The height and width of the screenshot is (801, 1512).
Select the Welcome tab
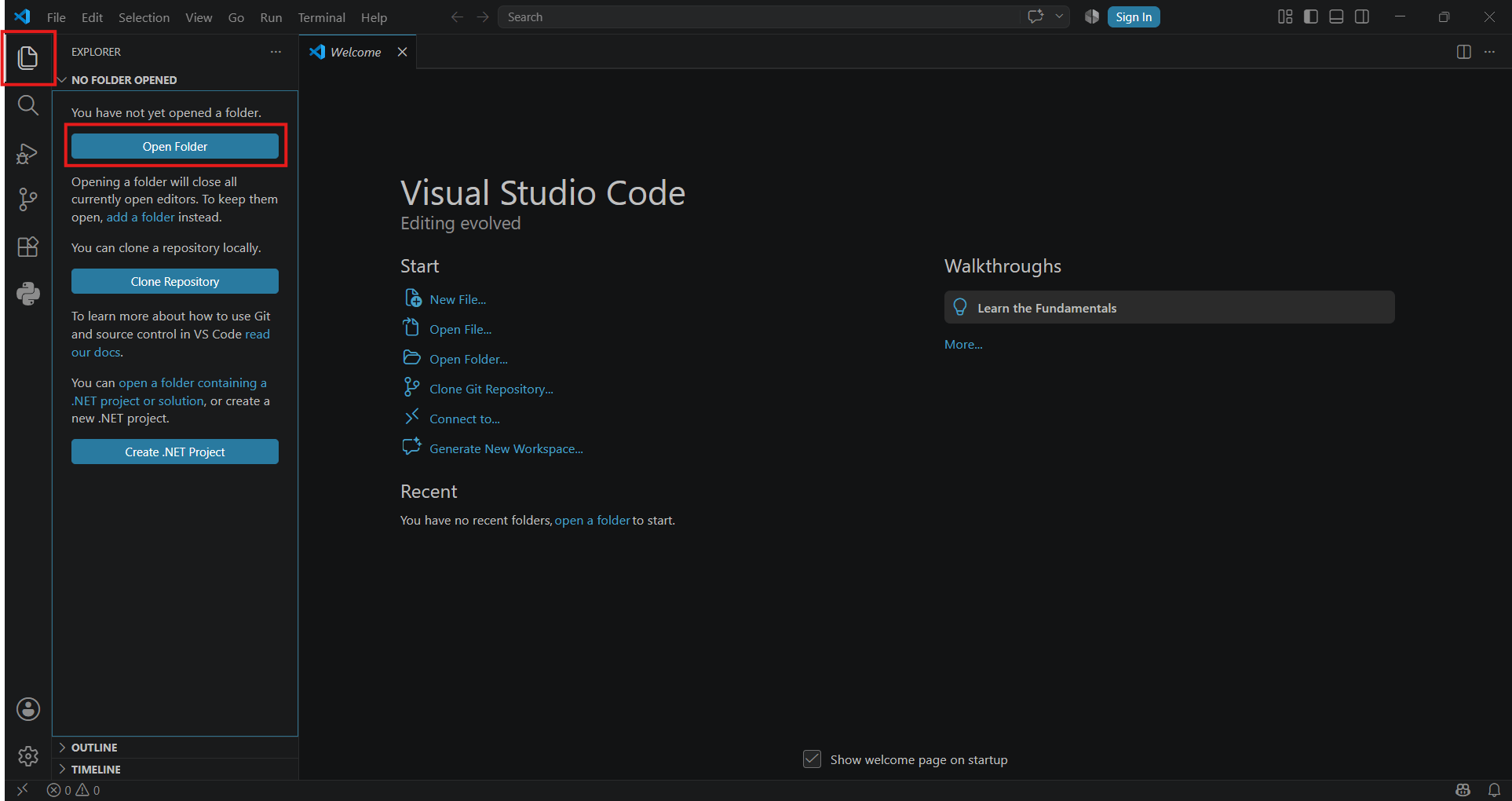click(356, 52)
